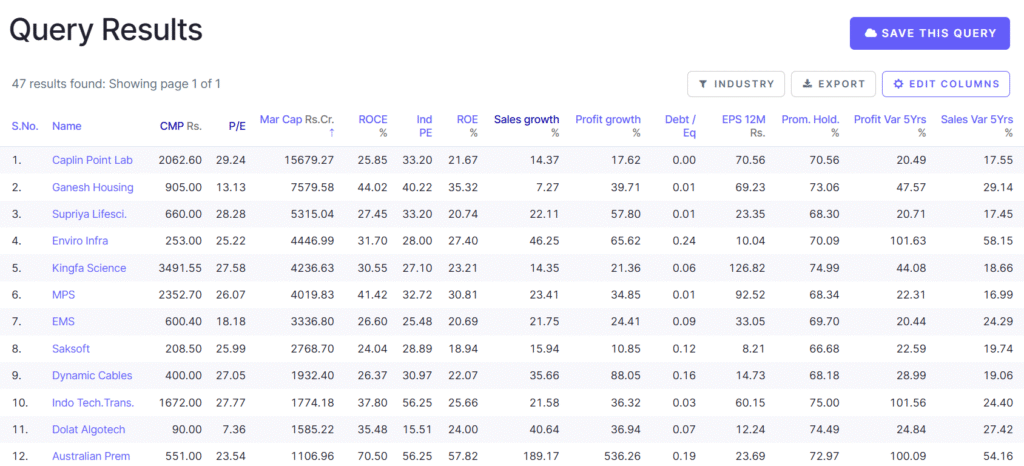1024x466 pixels.
Task: Select Ganesh Housing Prom. Hold. 73.06
Action: coord(824,187)
